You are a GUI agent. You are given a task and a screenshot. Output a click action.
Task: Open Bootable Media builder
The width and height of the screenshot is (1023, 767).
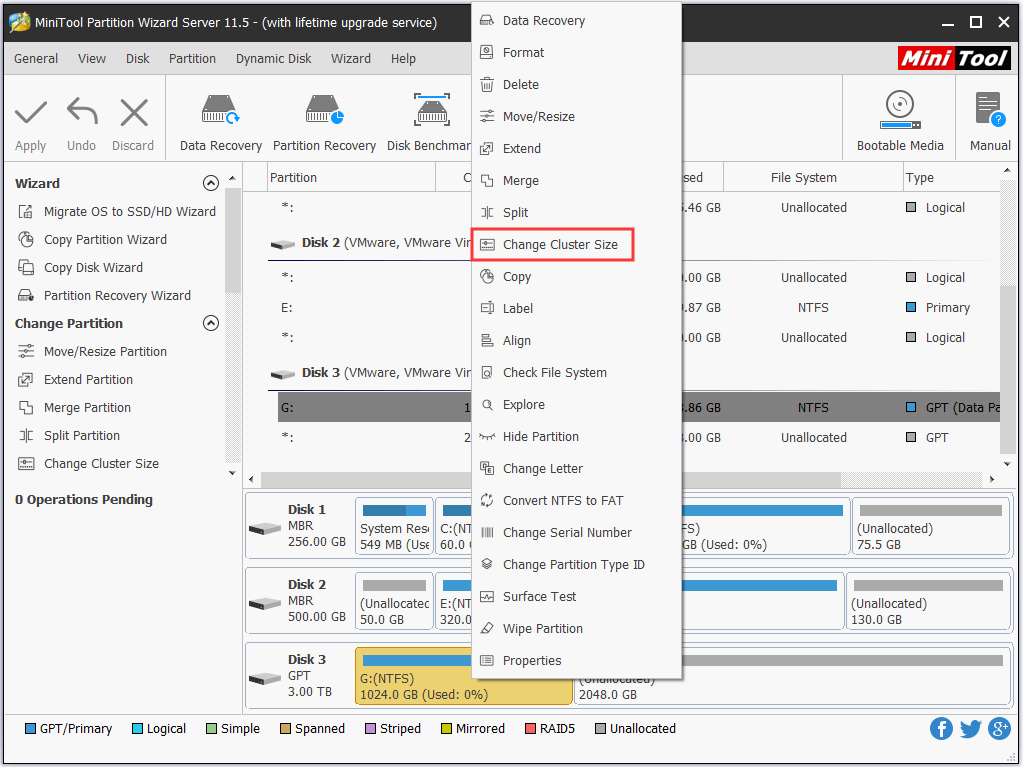click(900, 122)
